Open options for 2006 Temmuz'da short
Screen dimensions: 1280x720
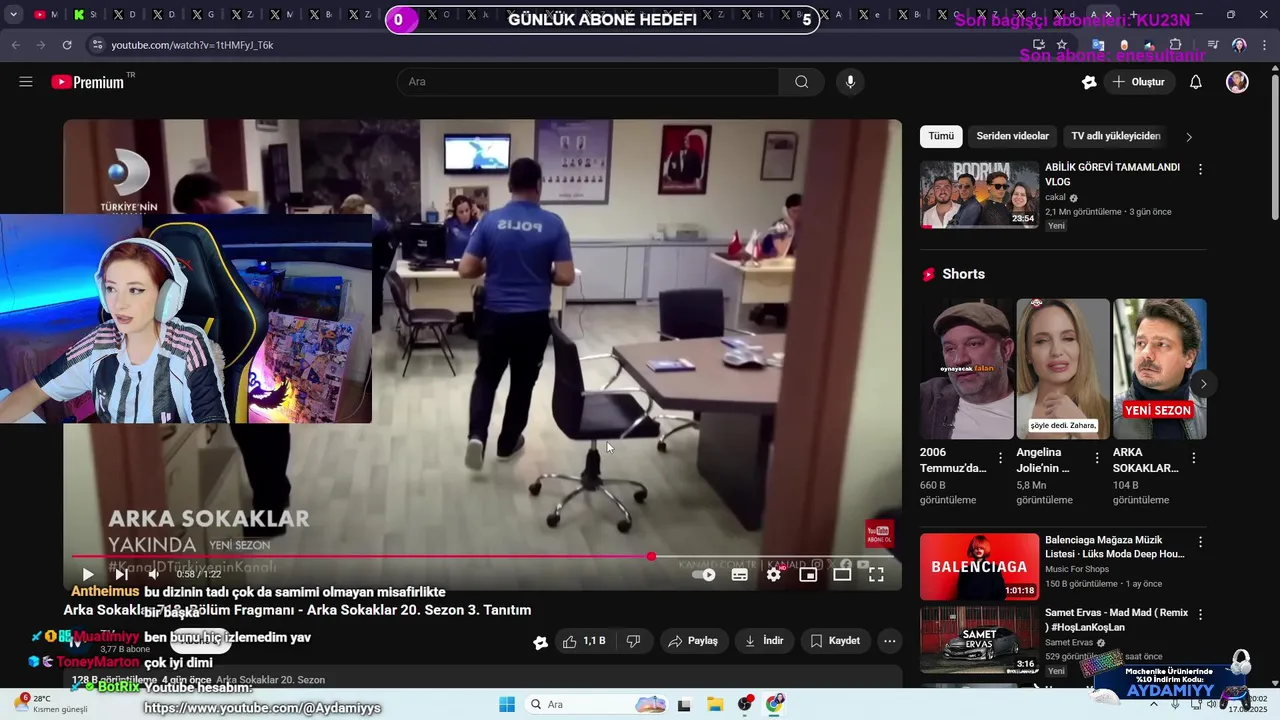1000,458
